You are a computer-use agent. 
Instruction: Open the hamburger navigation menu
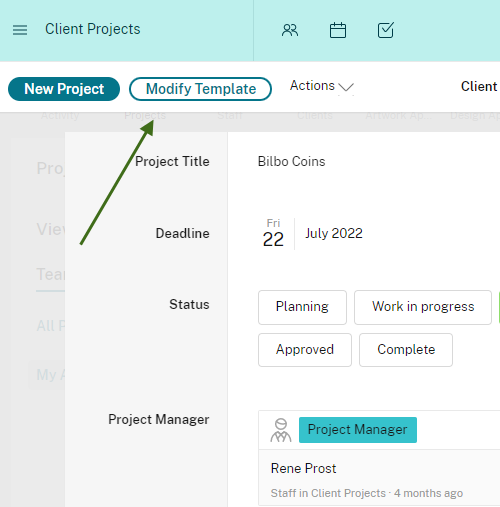pyautogui.click(x=20, y=30)
